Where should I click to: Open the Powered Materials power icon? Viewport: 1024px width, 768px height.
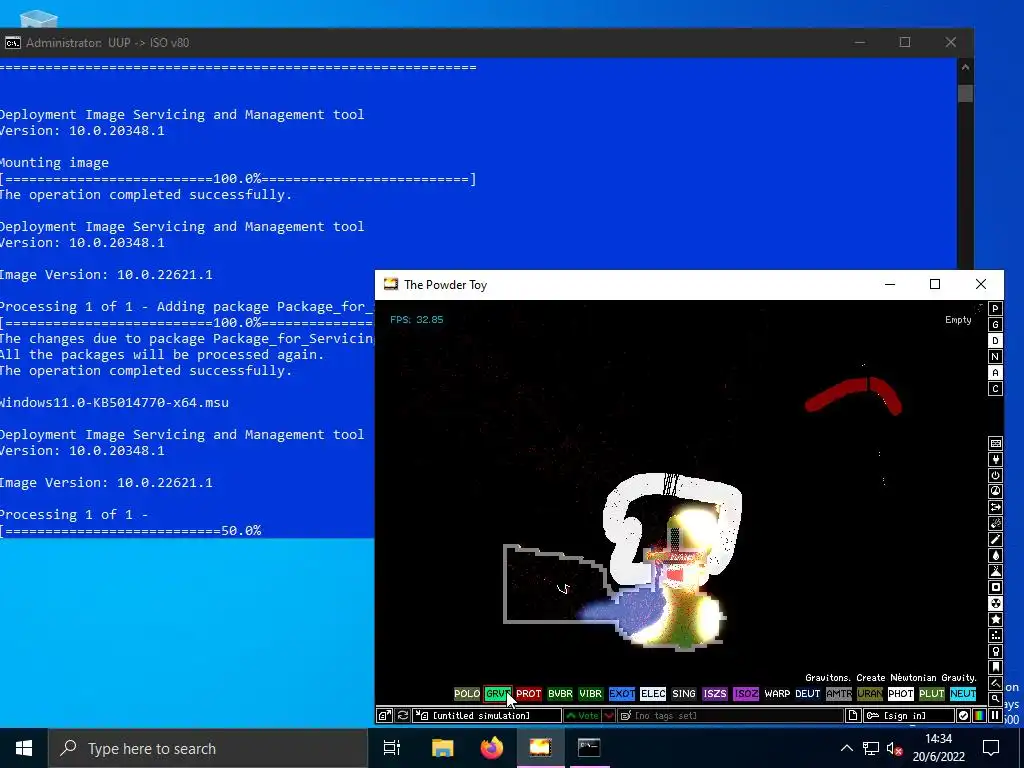(995, 475)
